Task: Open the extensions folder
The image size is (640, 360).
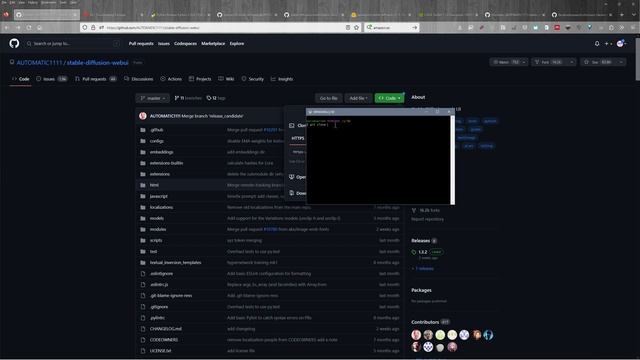Action: pyautogui.click(x=160, y=174)
